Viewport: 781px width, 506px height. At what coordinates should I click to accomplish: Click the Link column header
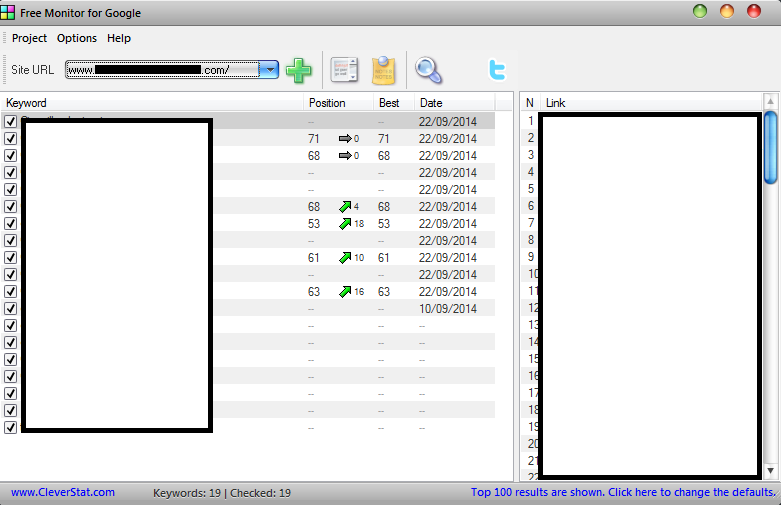[x=651, y=103]
